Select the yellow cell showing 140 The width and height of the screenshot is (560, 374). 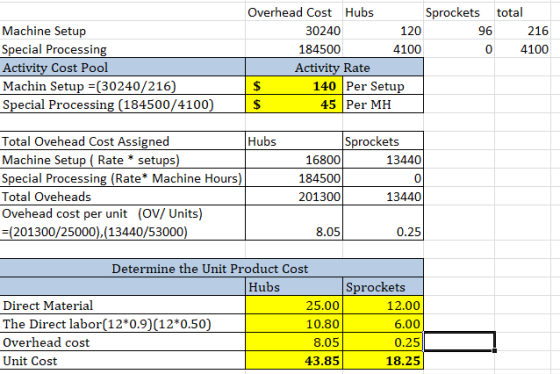point(294,86)
